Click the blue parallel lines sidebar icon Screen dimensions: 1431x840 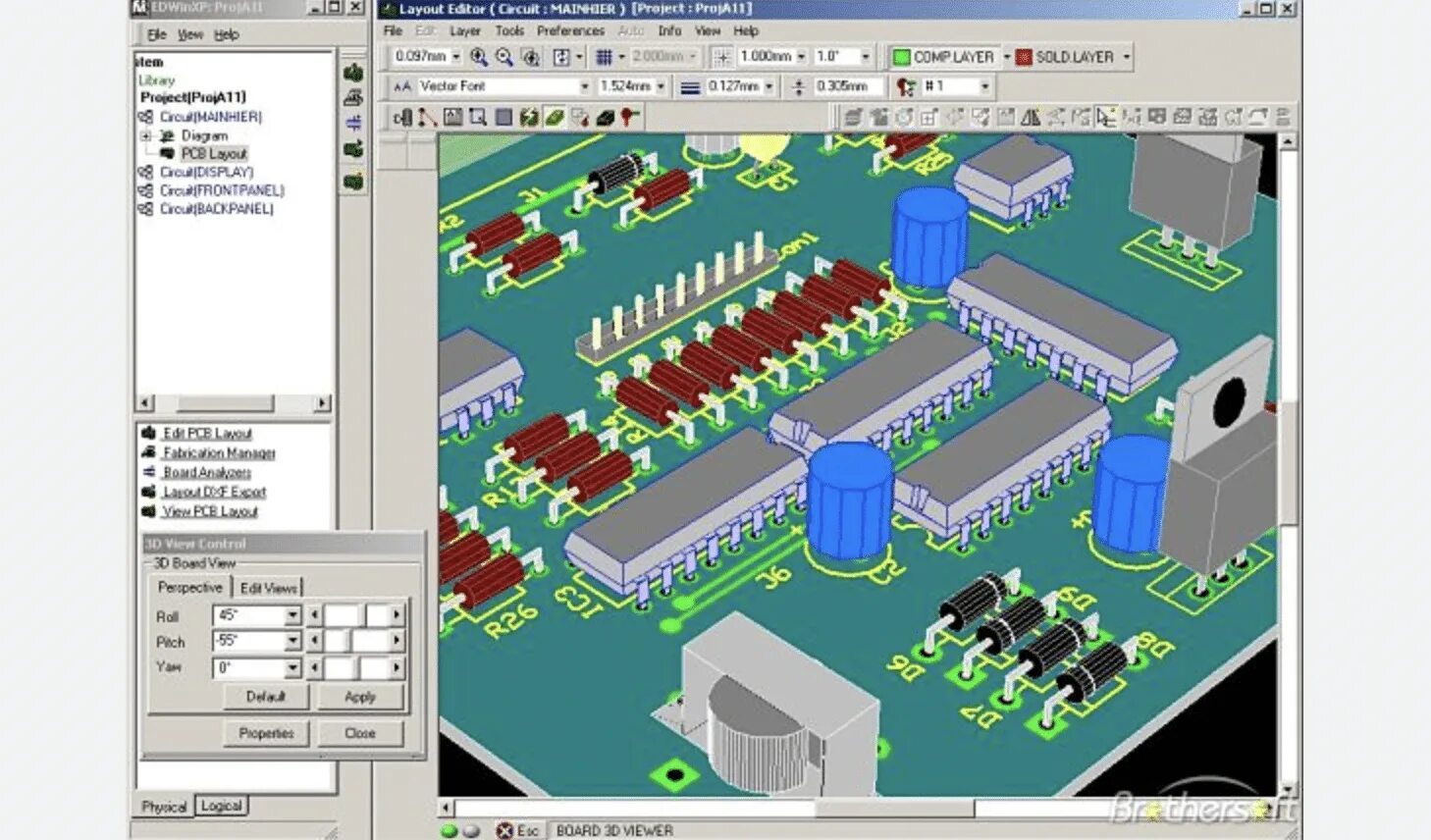pyautogui.click(x=353, y=123)
